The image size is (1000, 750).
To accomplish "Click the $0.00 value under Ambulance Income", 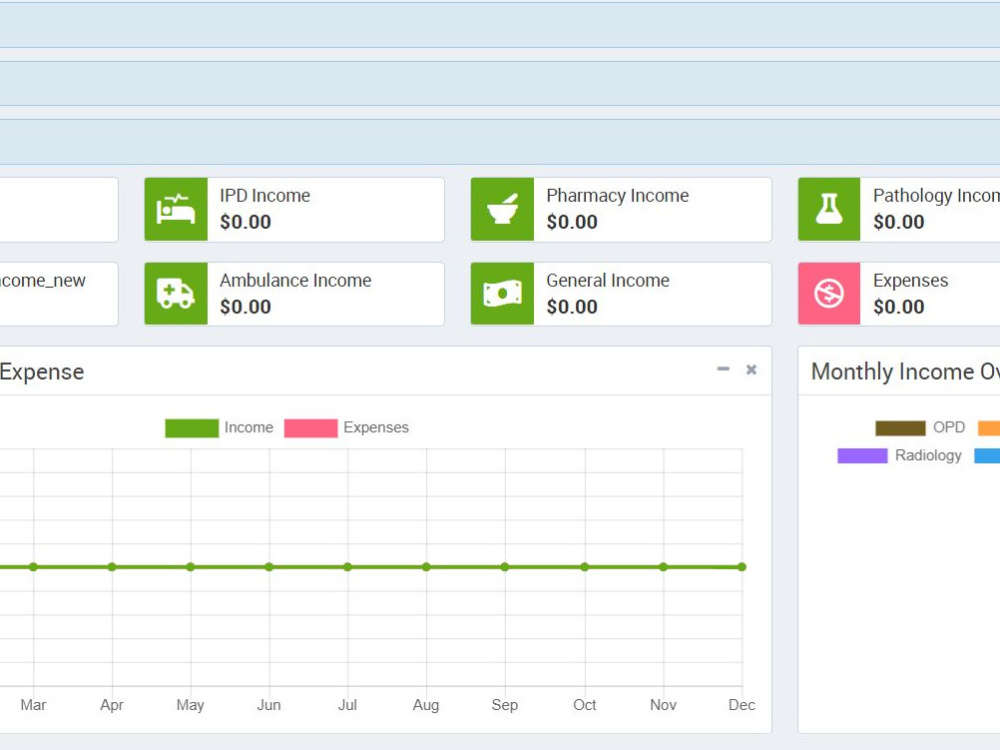I will click(x=246, y=307).
